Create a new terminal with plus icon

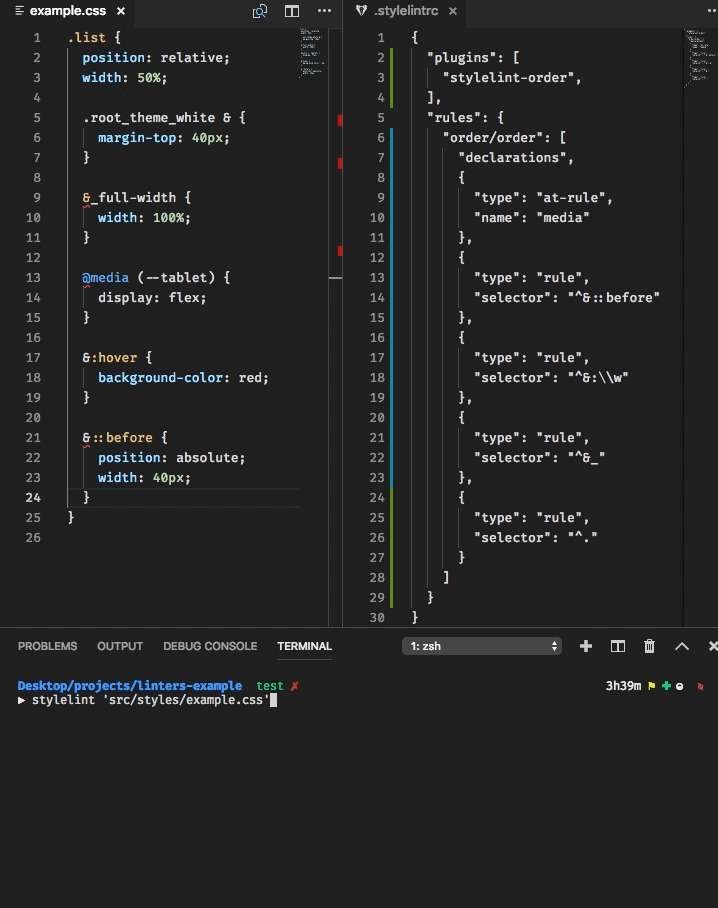pos(586,646)
